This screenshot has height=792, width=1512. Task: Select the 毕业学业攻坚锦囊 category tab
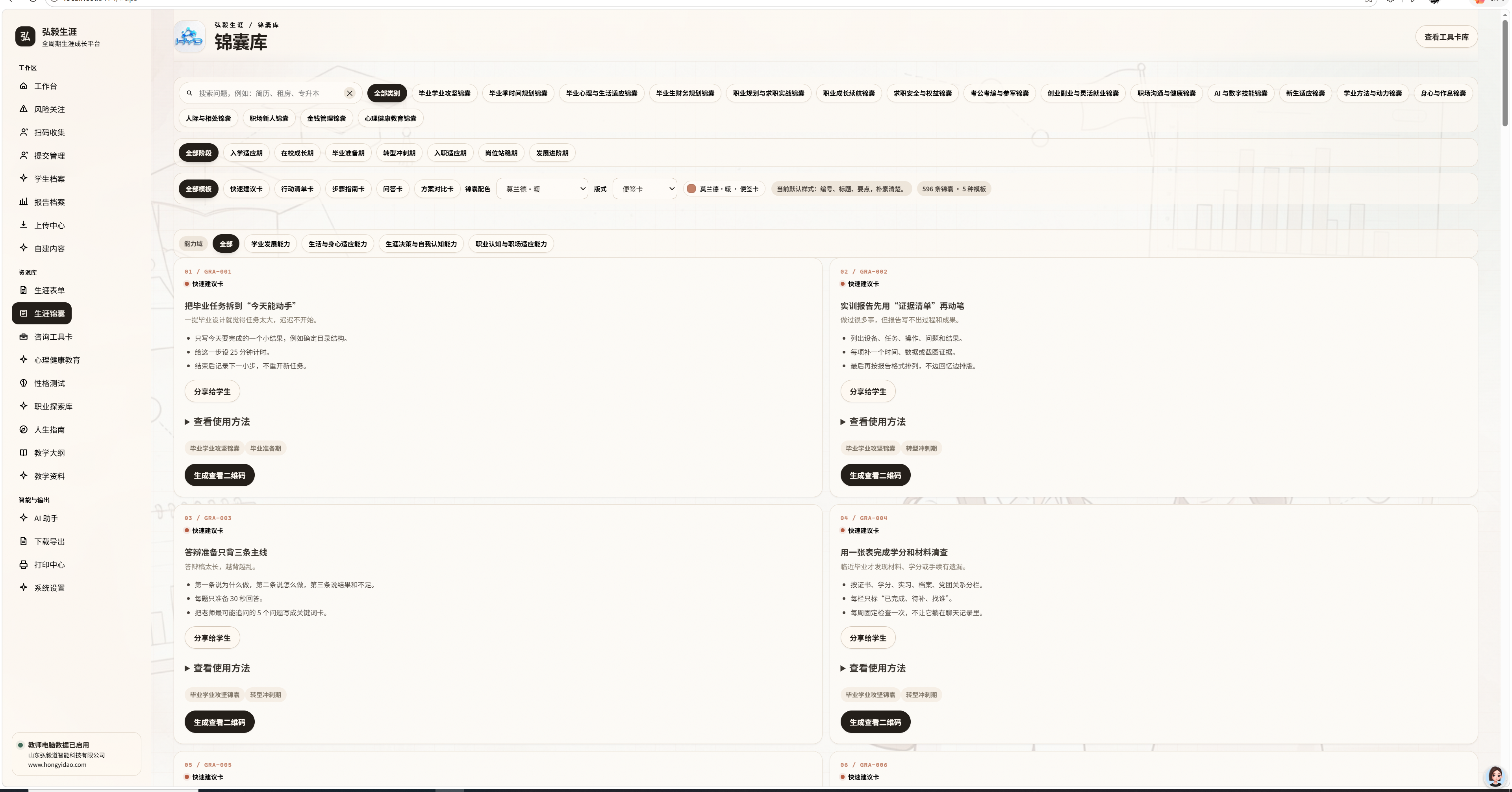point(444,93)
